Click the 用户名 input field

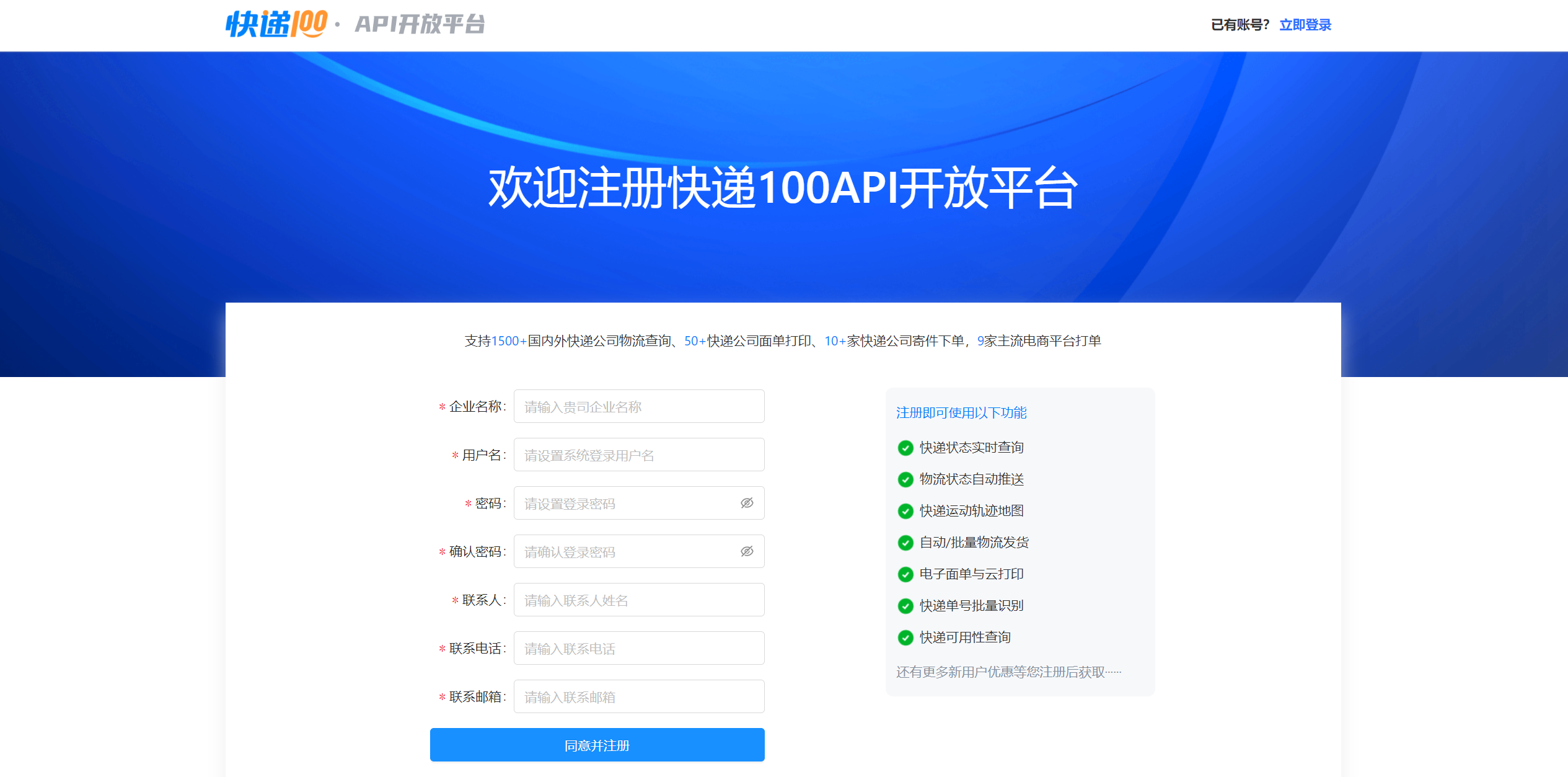pos(639,455)
